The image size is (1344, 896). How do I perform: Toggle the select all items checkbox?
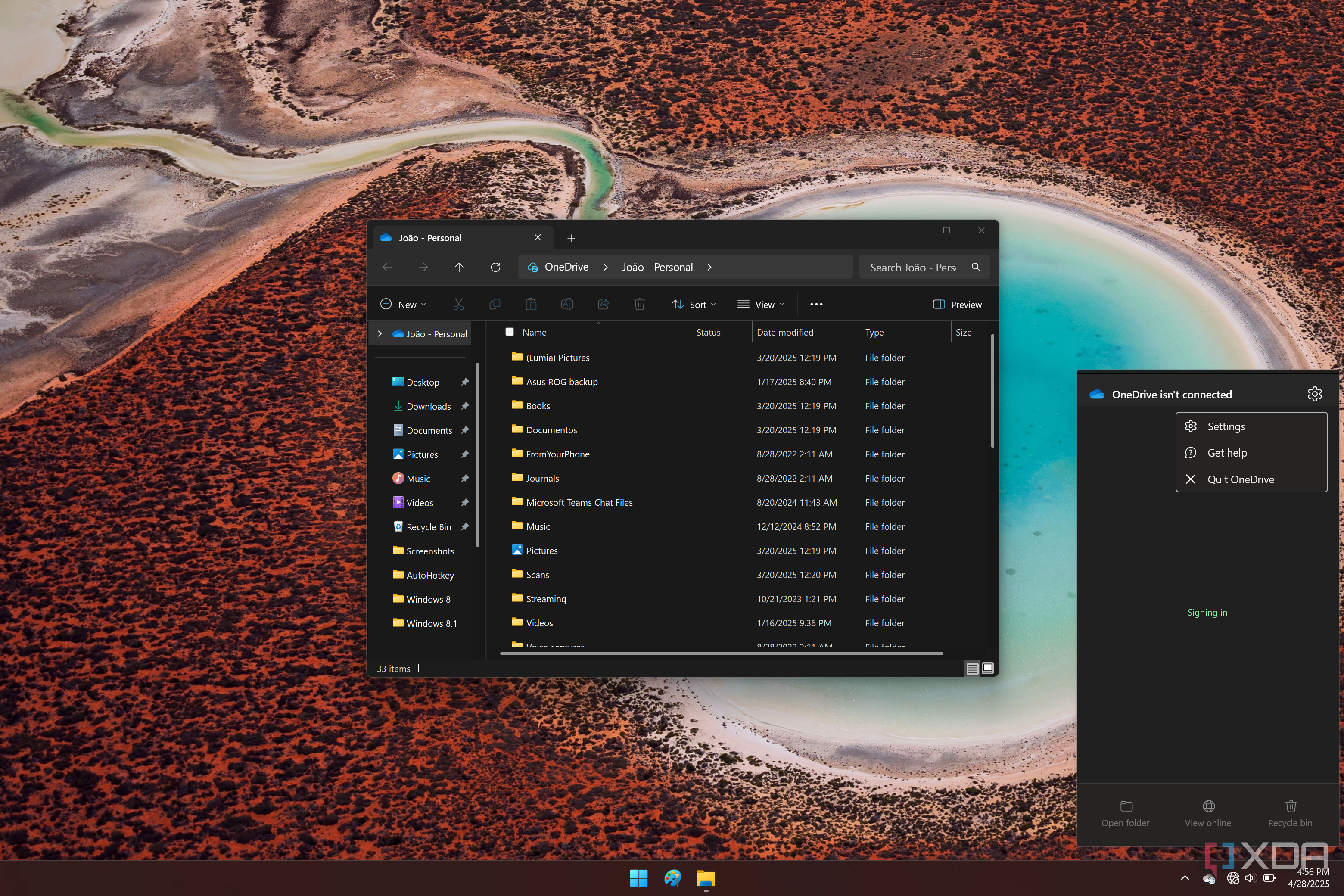coord(510,332)
